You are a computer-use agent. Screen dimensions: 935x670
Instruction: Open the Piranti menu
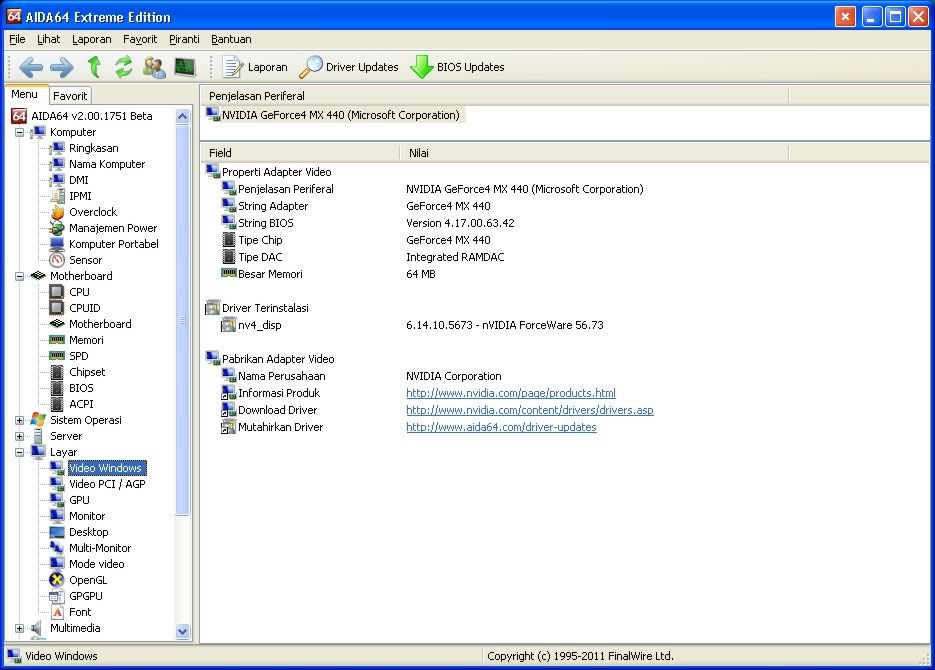pos(184,39)
